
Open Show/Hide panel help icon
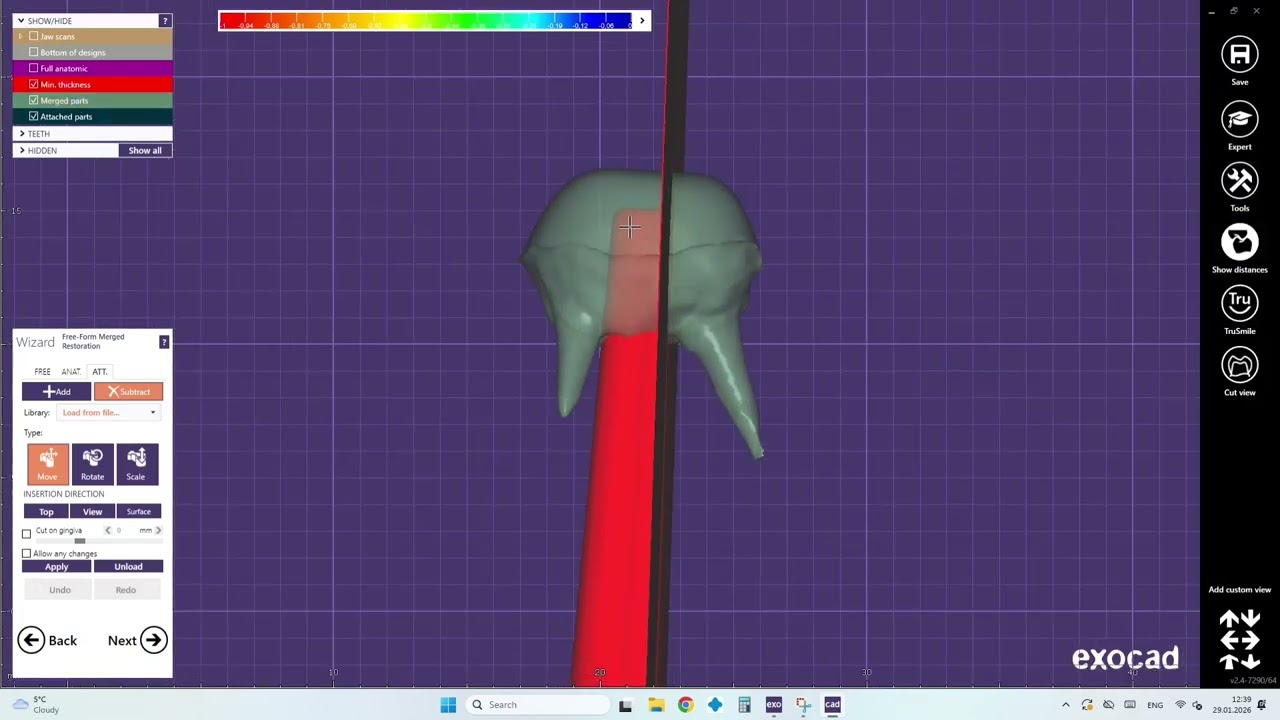(165, 20)
